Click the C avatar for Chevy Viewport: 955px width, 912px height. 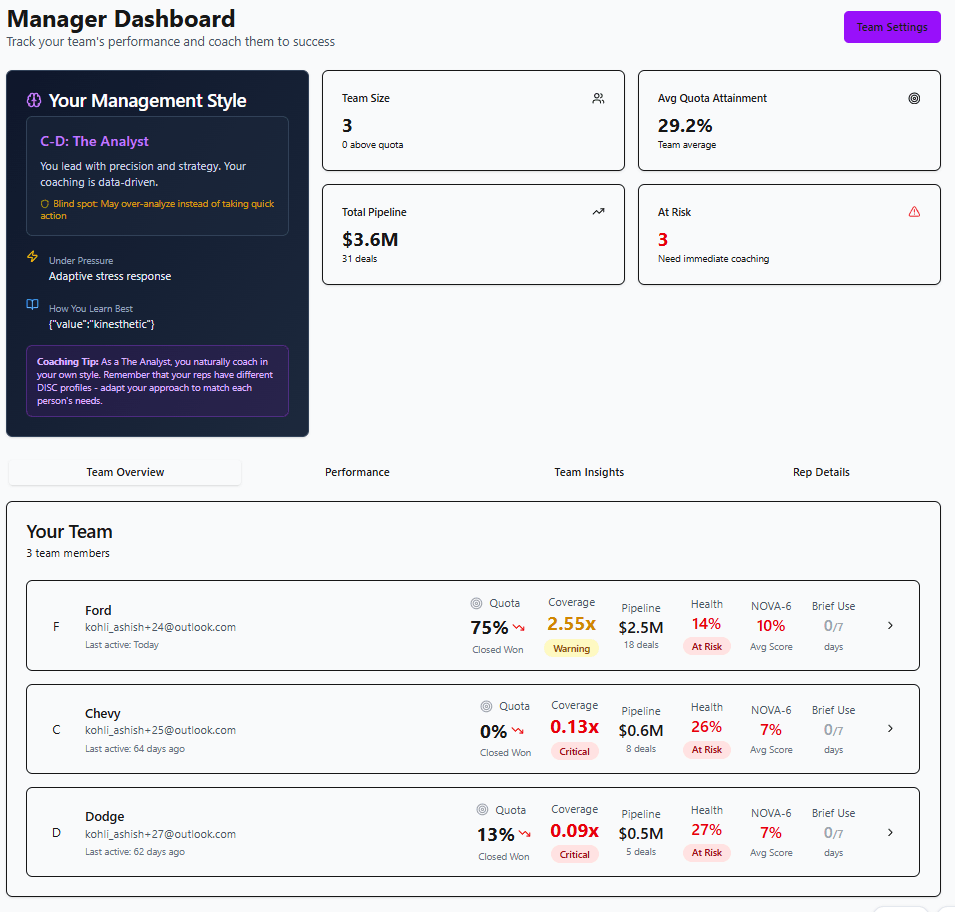tap(56, 730)
